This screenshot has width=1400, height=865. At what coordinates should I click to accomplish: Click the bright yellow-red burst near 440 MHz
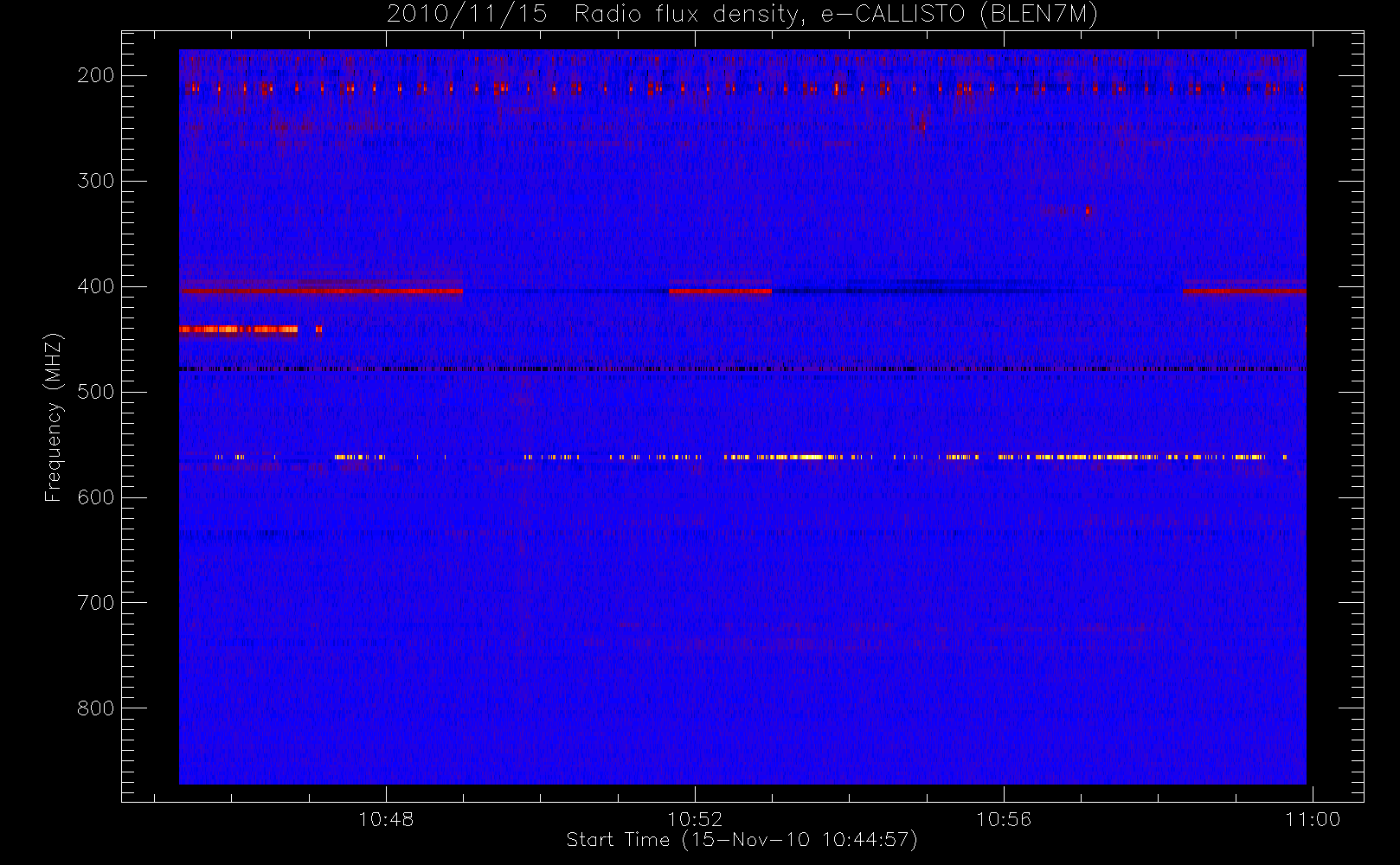[239, 330]
